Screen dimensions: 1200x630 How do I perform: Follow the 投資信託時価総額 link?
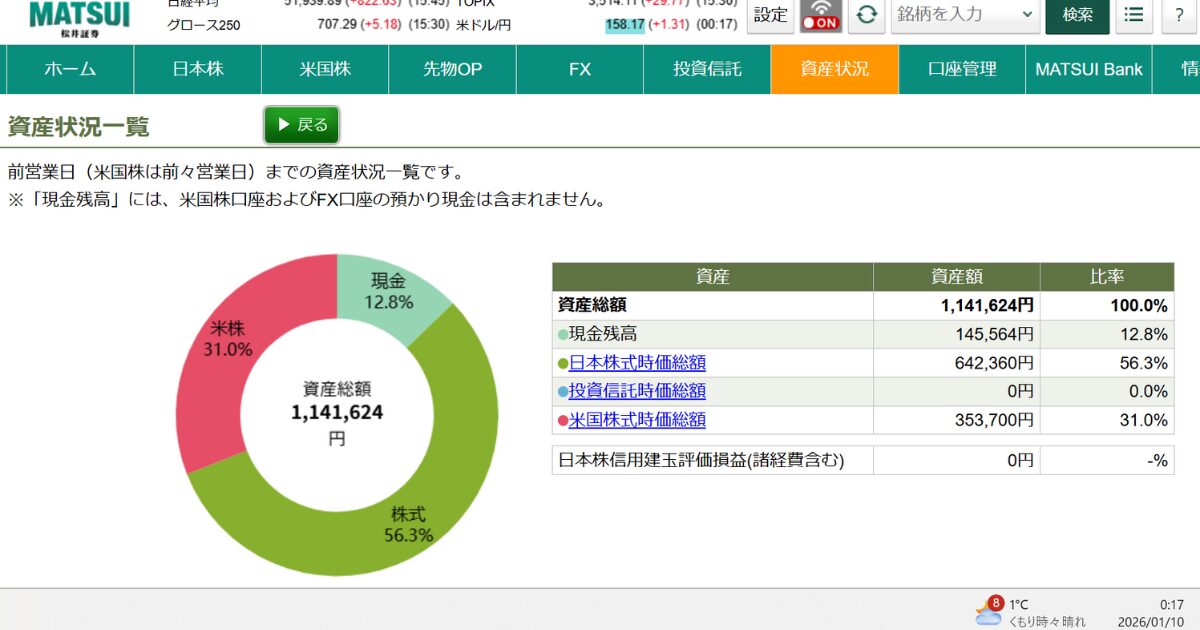637,391
